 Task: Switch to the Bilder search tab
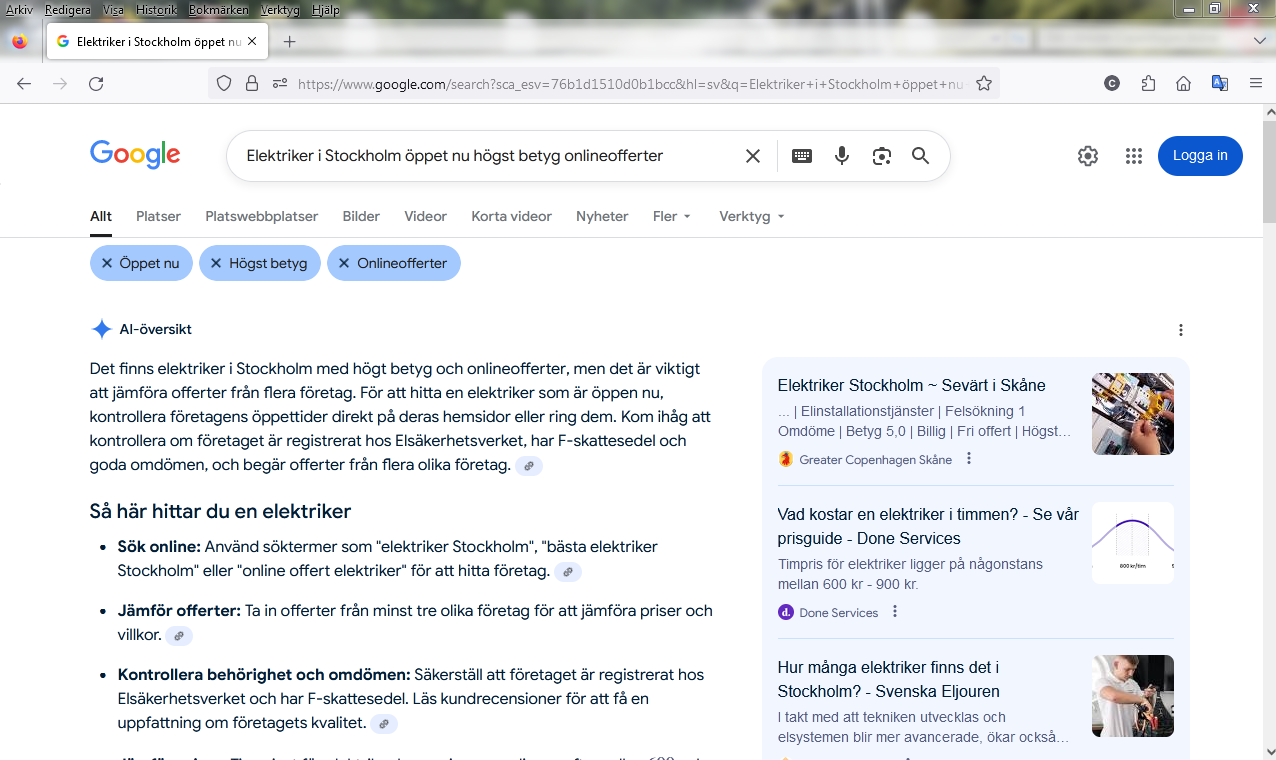click(x=361, y=216)
